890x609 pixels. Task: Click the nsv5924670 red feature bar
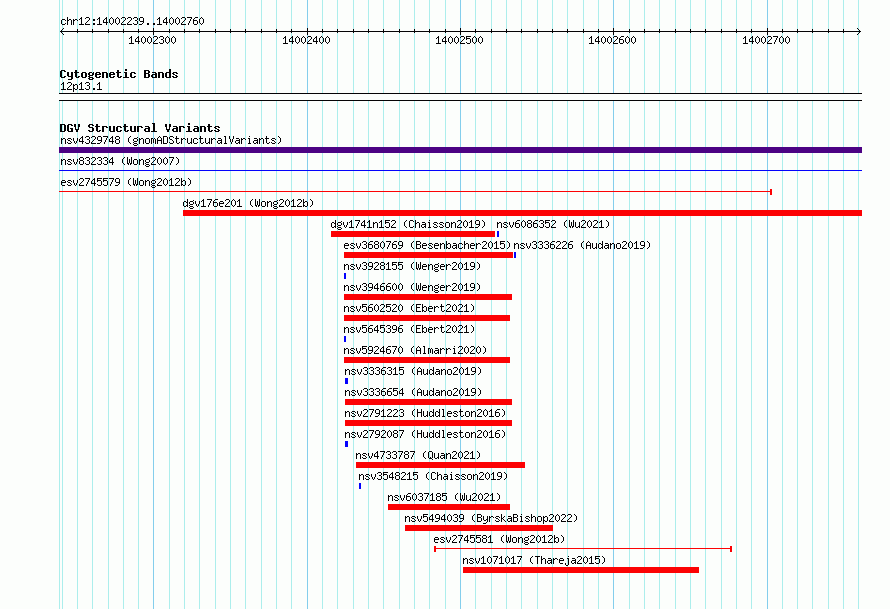[x=427, y=360]
